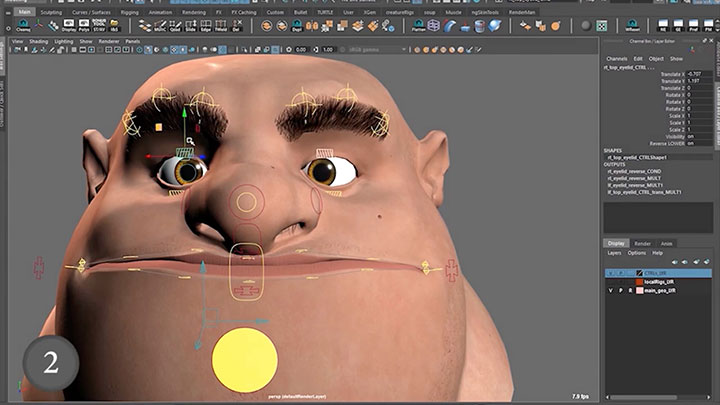Toggle playback P of main_geo_LYR layer
Viewport: 720px width, 405px height.
(620, 291)
